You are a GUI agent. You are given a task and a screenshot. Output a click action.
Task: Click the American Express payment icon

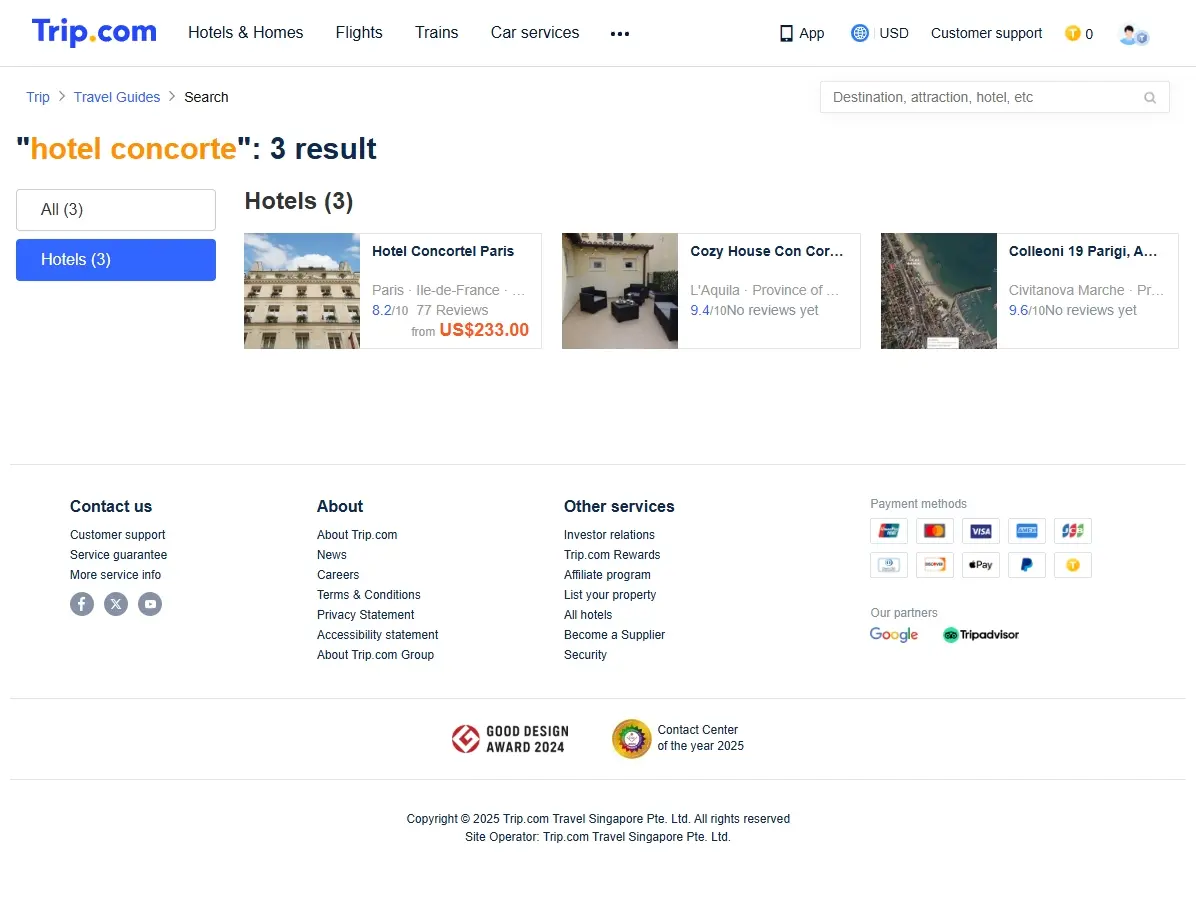1027,531
